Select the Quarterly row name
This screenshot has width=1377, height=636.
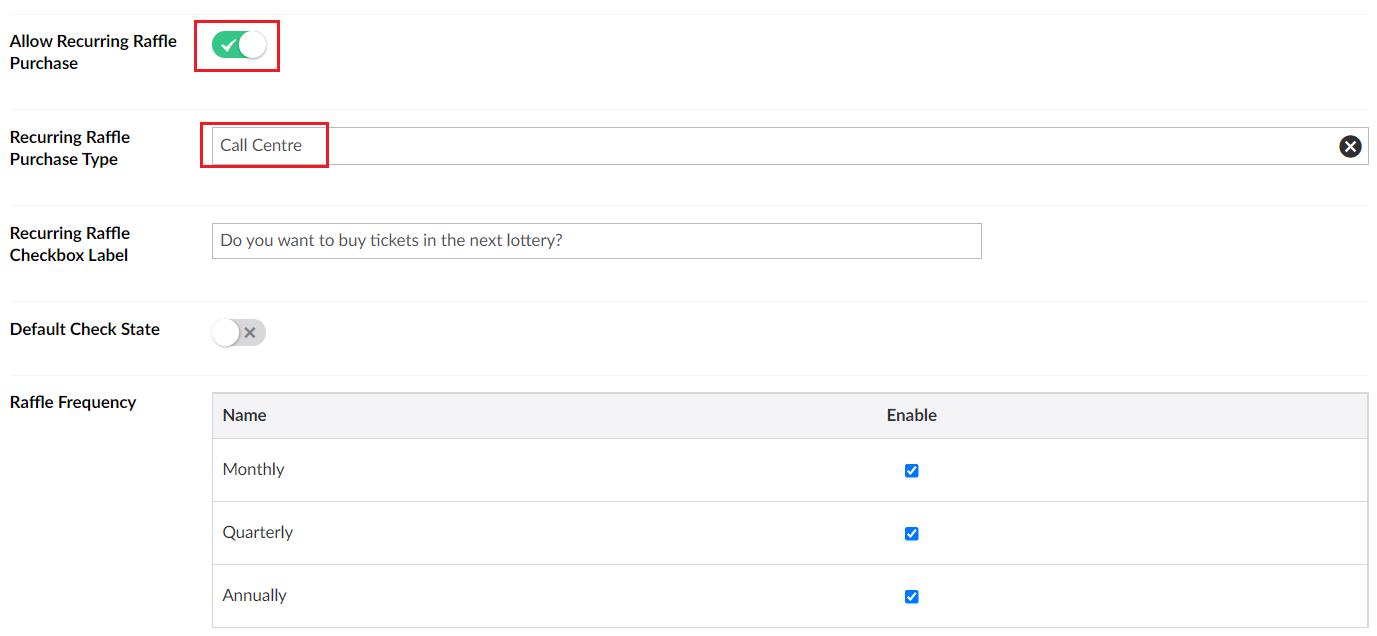pos(257,532)
